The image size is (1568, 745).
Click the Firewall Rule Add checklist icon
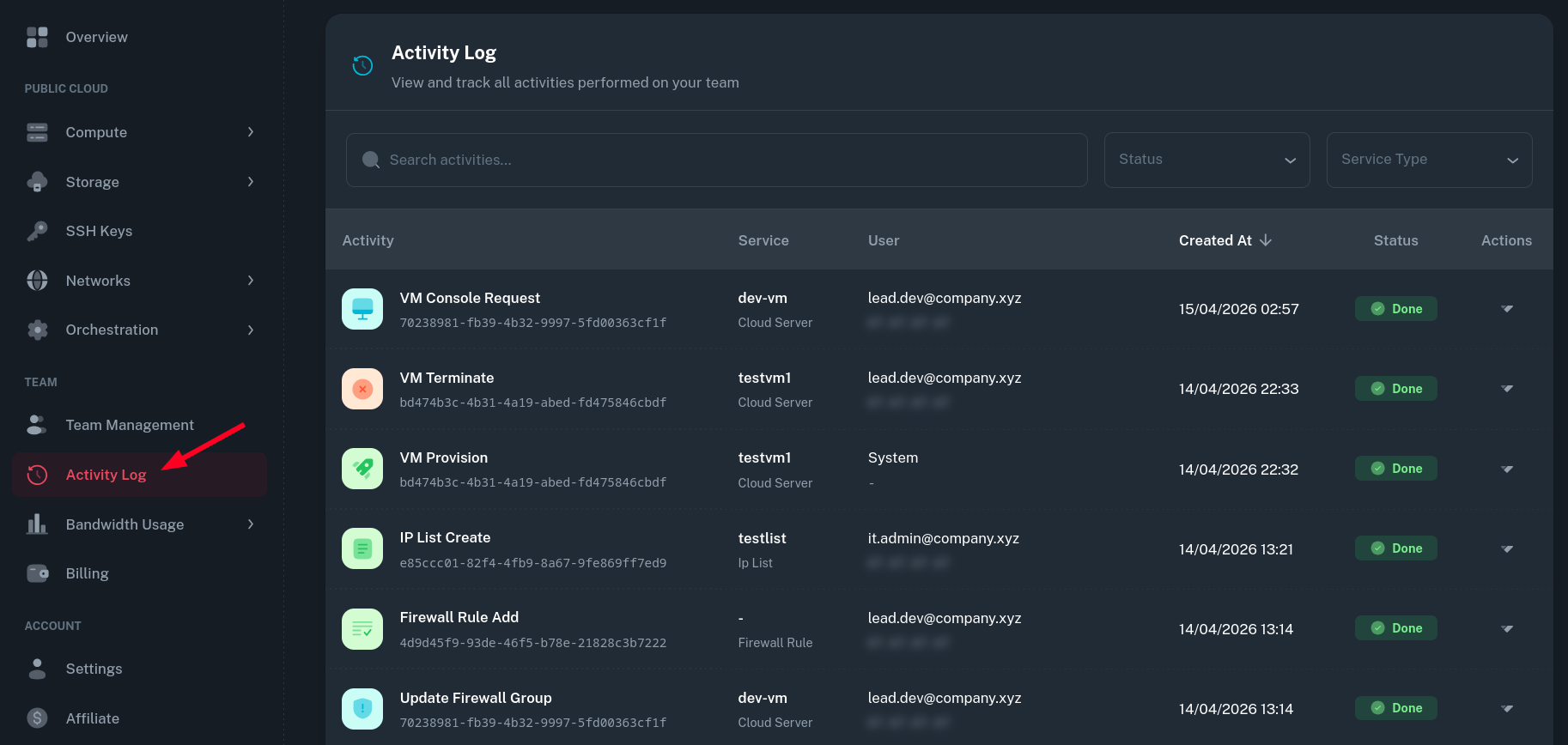[x=362, y=629]
